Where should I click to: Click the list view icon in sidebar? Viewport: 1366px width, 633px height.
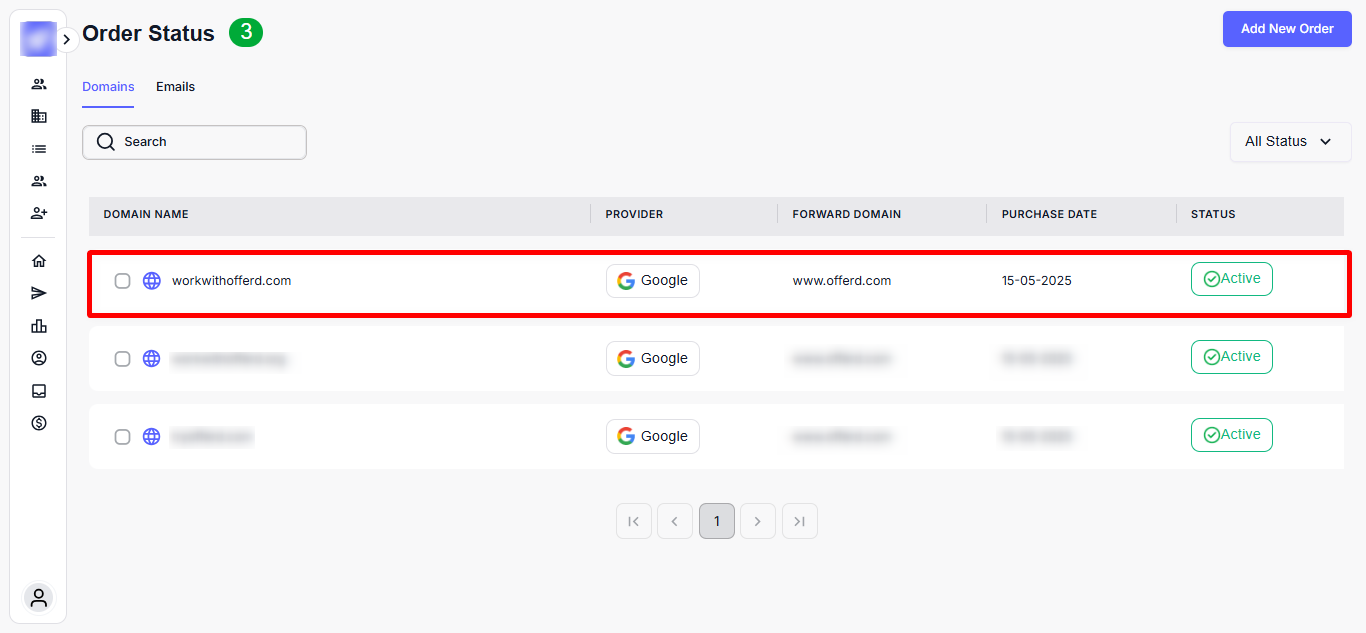pyautogui.click(x=39, y=149)
